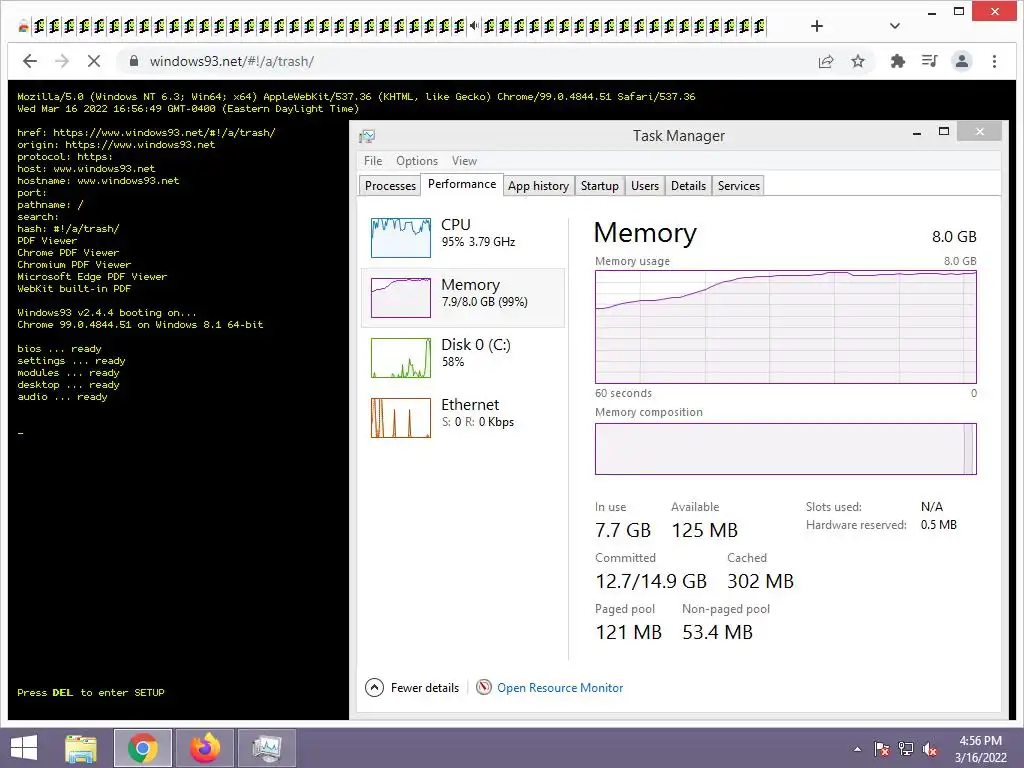The image size is (1024, 768).
Task: Click the Committed value 12.7/14.9 GB
Action: point(650,581)
